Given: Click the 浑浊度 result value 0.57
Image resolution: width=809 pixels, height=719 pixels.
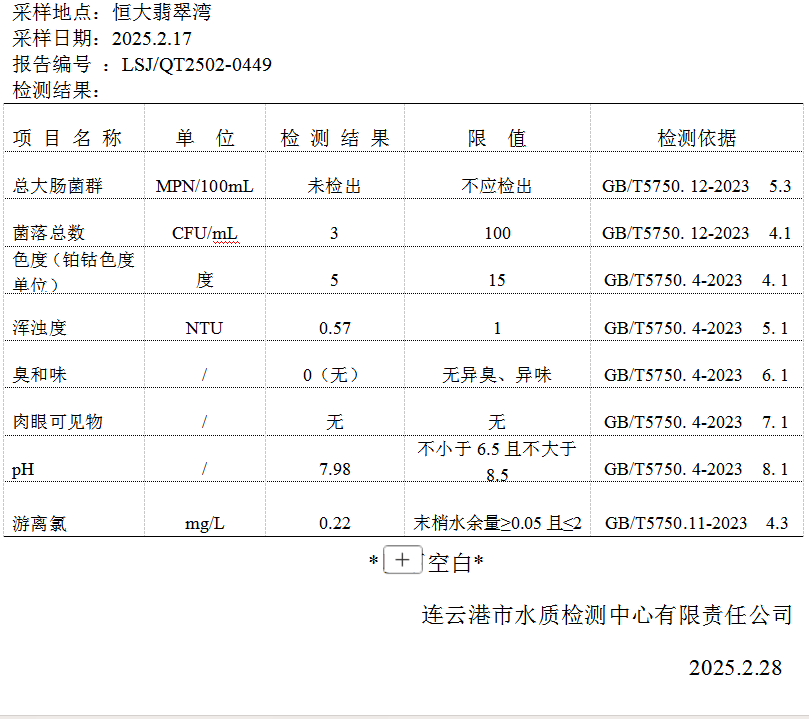Looking at the screenshot, I should pos(334,328).
